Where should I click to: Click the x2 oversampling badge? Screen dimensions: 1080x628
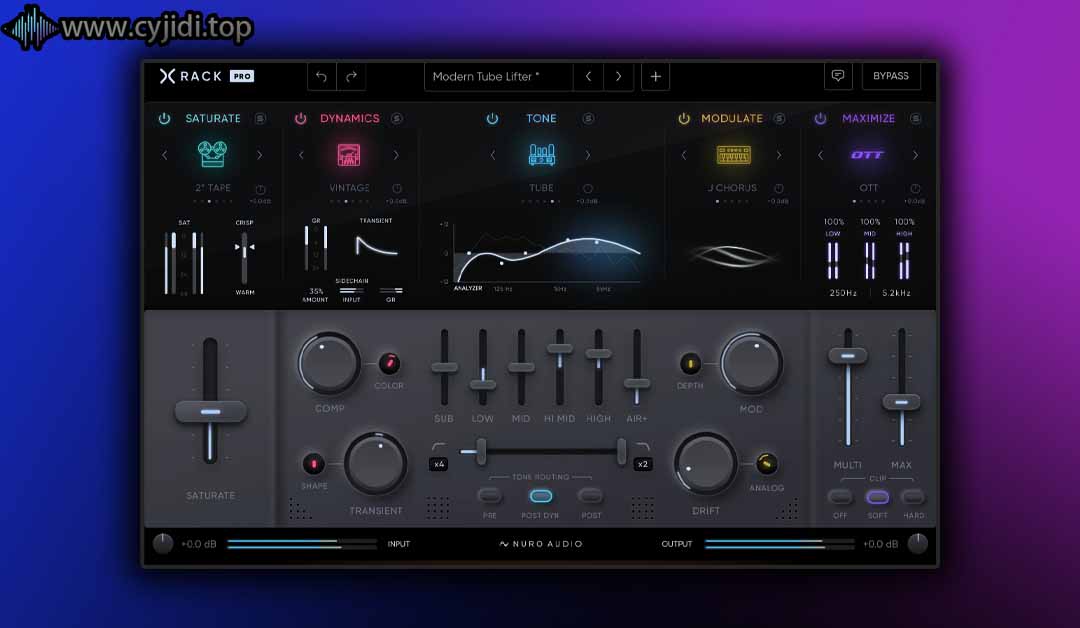tap(643, 464)
